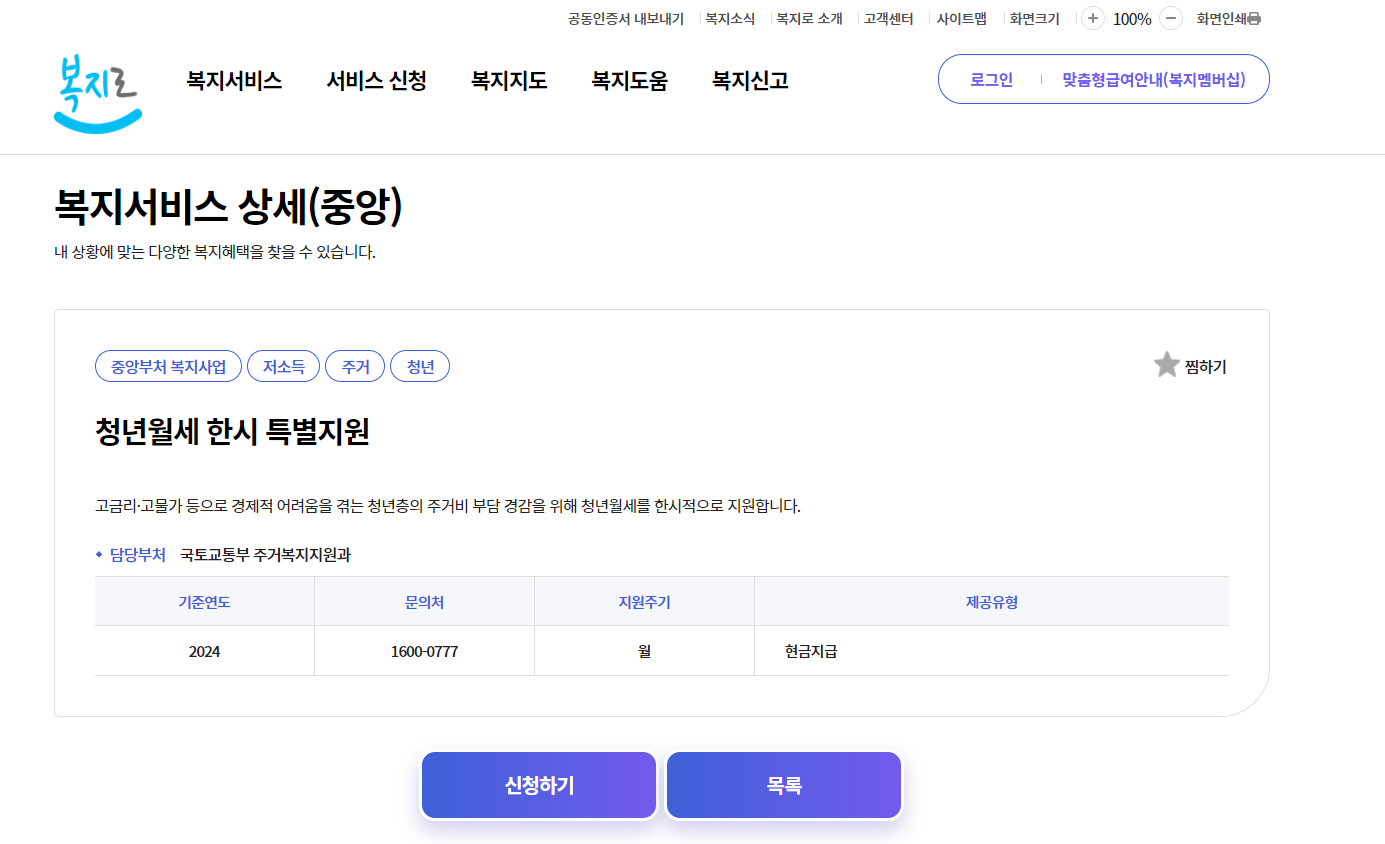Open the 서비스 신청 menu
1385x844 pixels.
[375, 80]
